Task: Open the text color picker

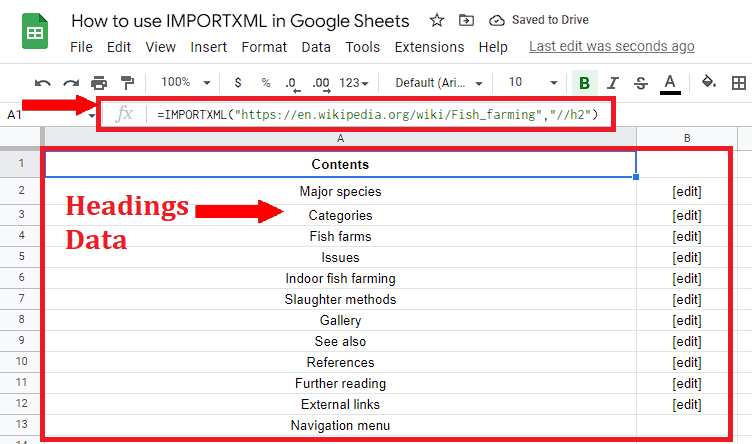Action: [x=670, y=84]
